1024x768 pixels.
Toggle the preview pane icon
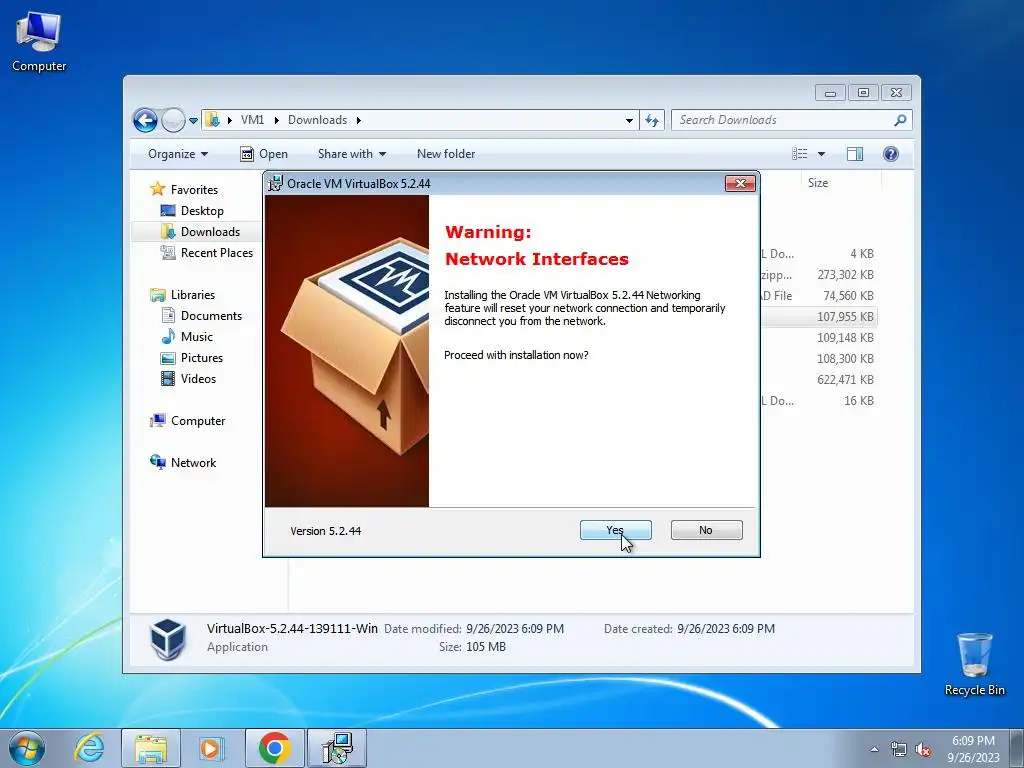coord(855,154)
